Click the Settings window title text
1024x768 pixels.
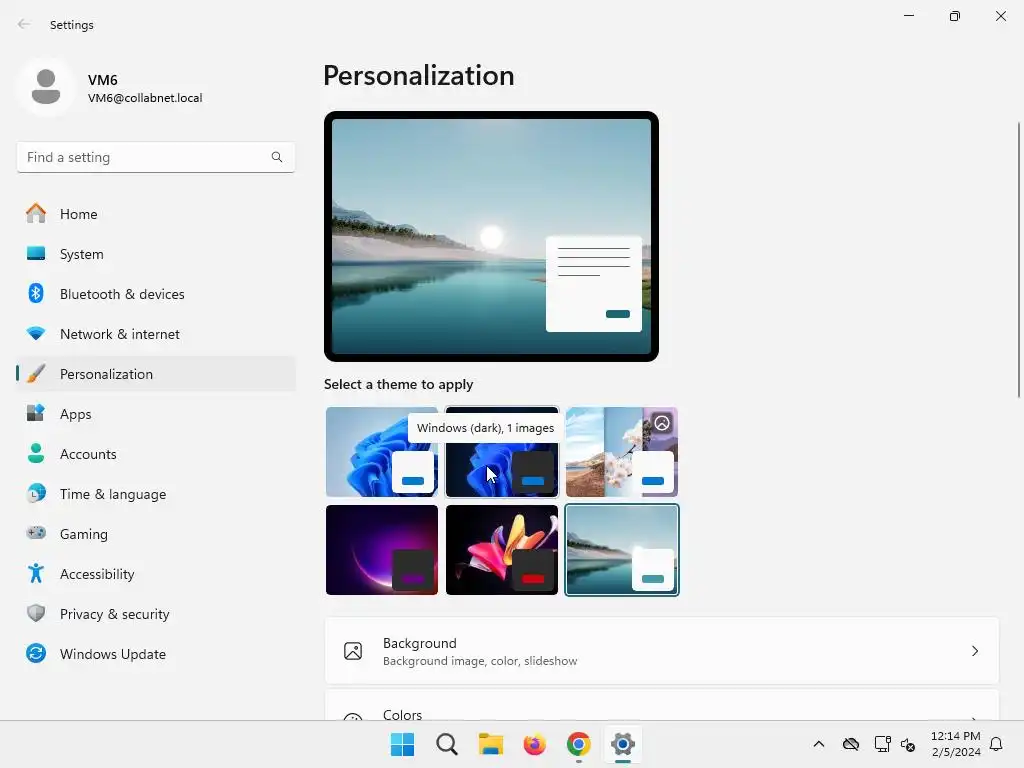point(72,25)
